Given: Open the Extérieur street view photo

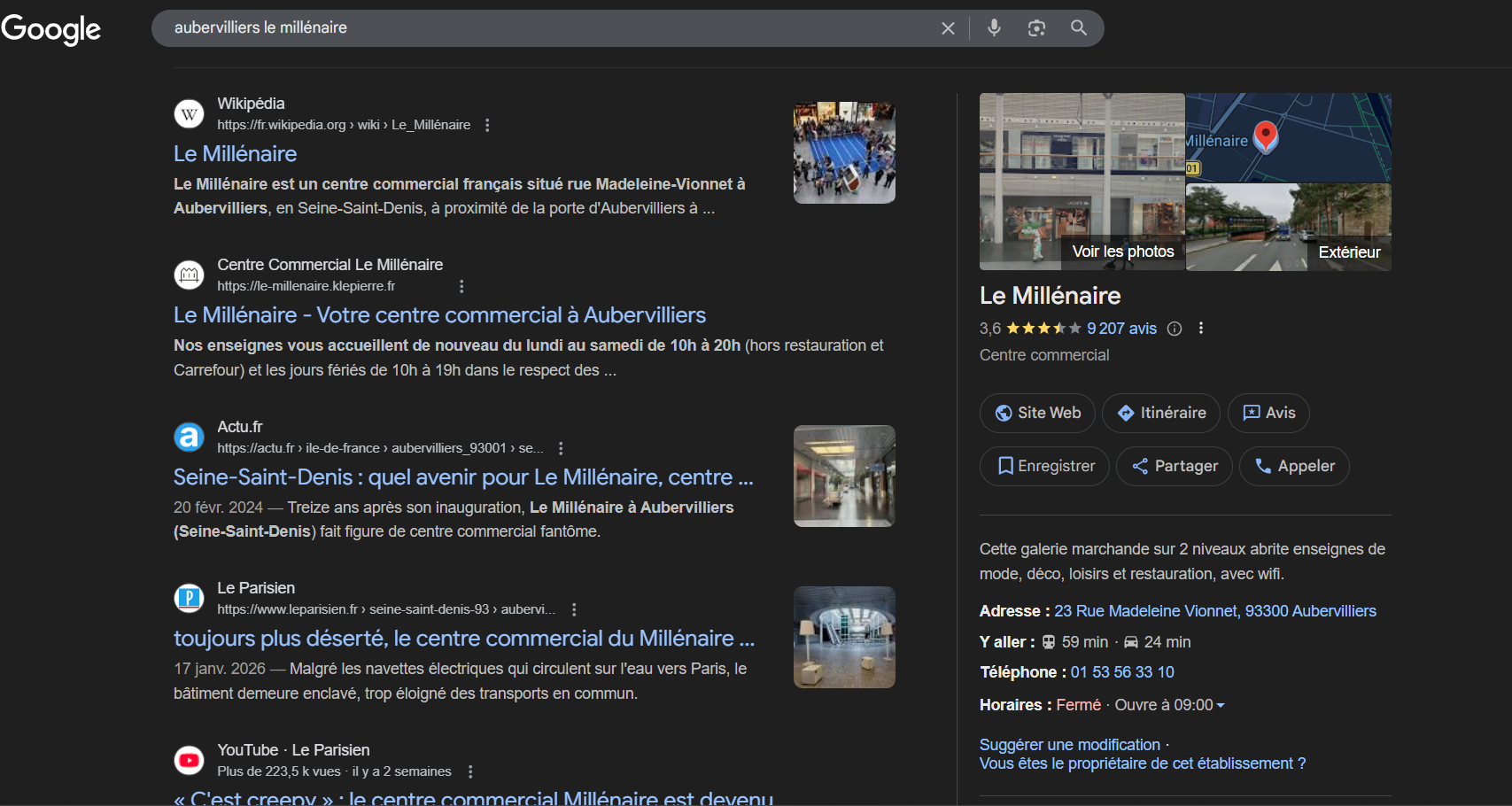Looking at the screenshot, I should (1289, 228).
